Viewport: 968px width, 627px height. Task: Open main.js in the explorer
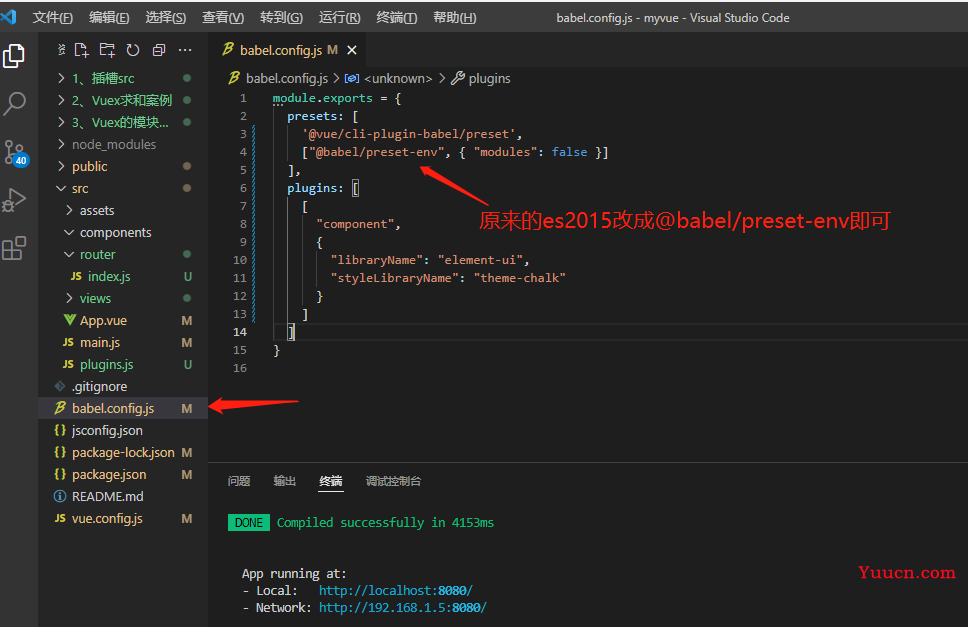point(123,343)
